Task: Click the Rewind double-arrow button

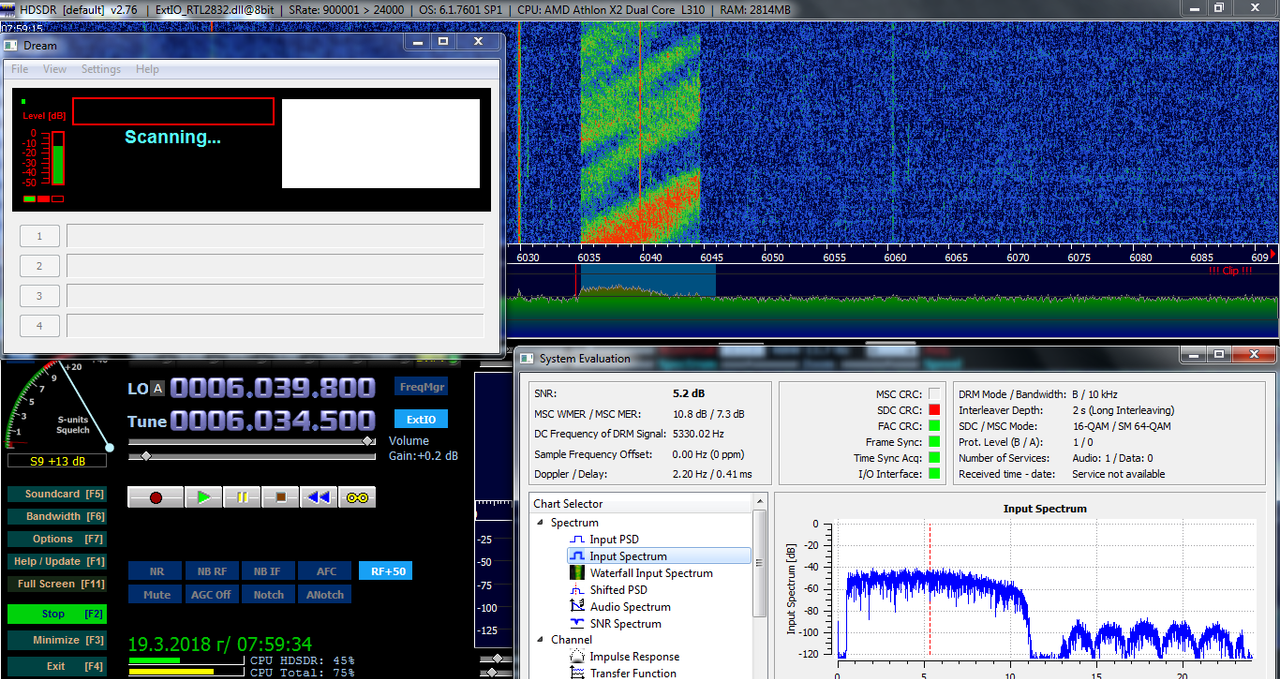Action: tap(318, 497)
